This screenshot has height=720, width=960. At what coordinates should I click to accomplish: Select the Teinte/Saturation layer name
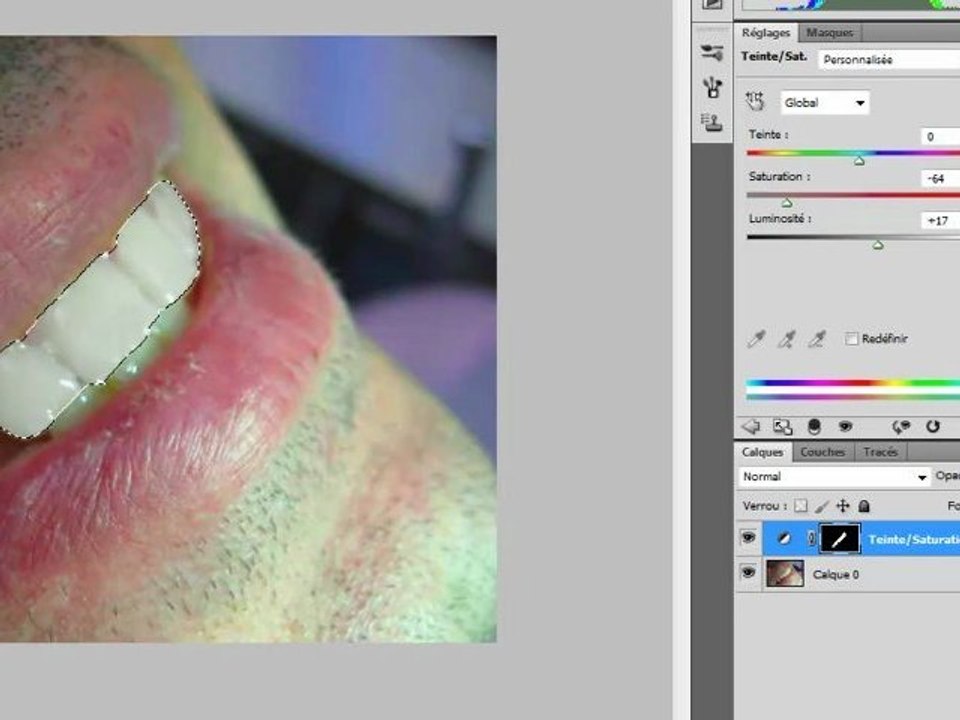[x=914, y=539]
